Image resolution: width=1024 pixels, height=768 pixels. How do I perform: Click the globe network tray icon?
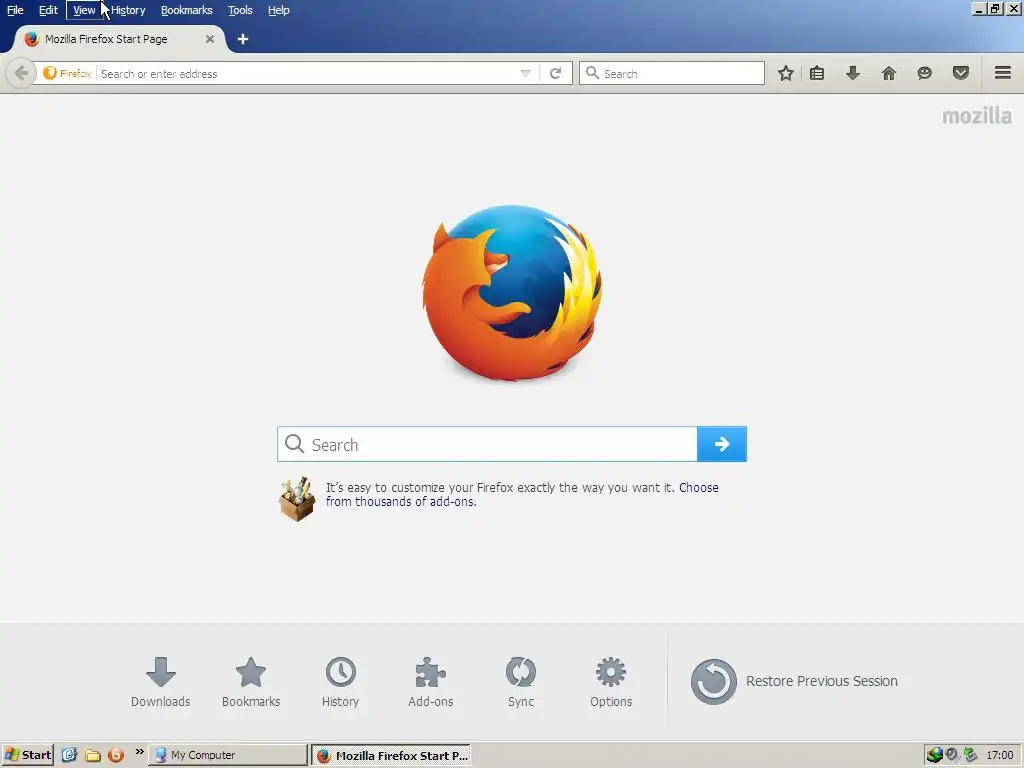click(x=935, y=755)
